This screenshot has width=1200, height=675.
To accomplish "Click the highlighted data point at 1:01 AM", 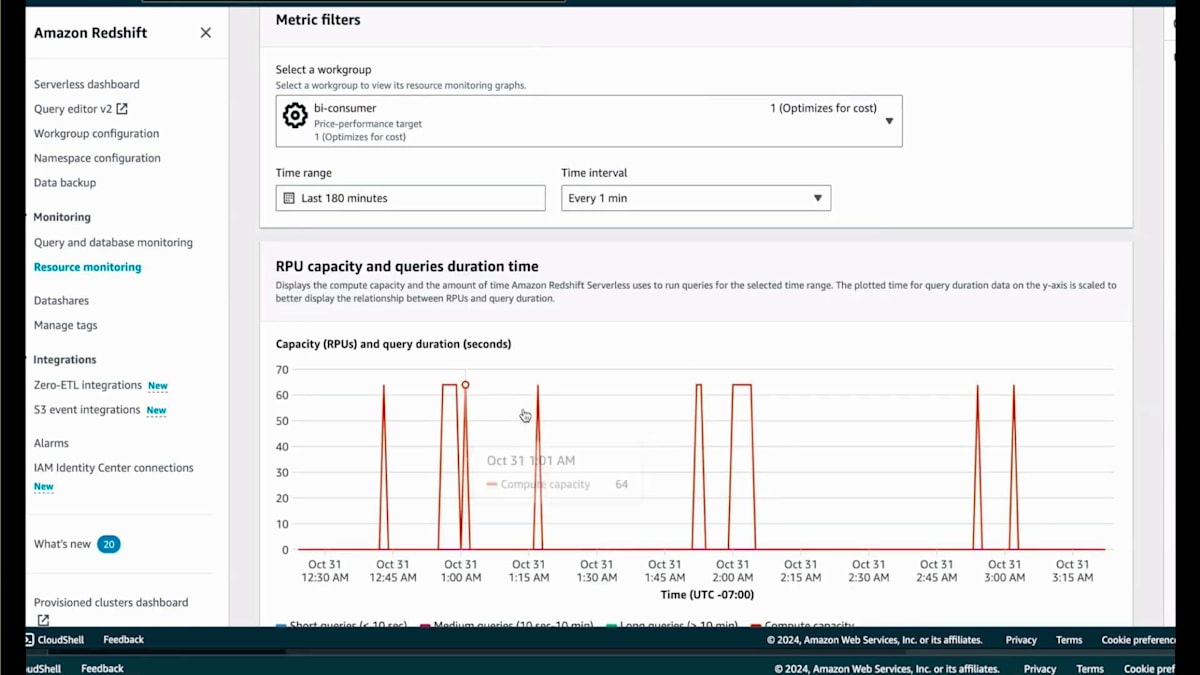I will 465,385.
